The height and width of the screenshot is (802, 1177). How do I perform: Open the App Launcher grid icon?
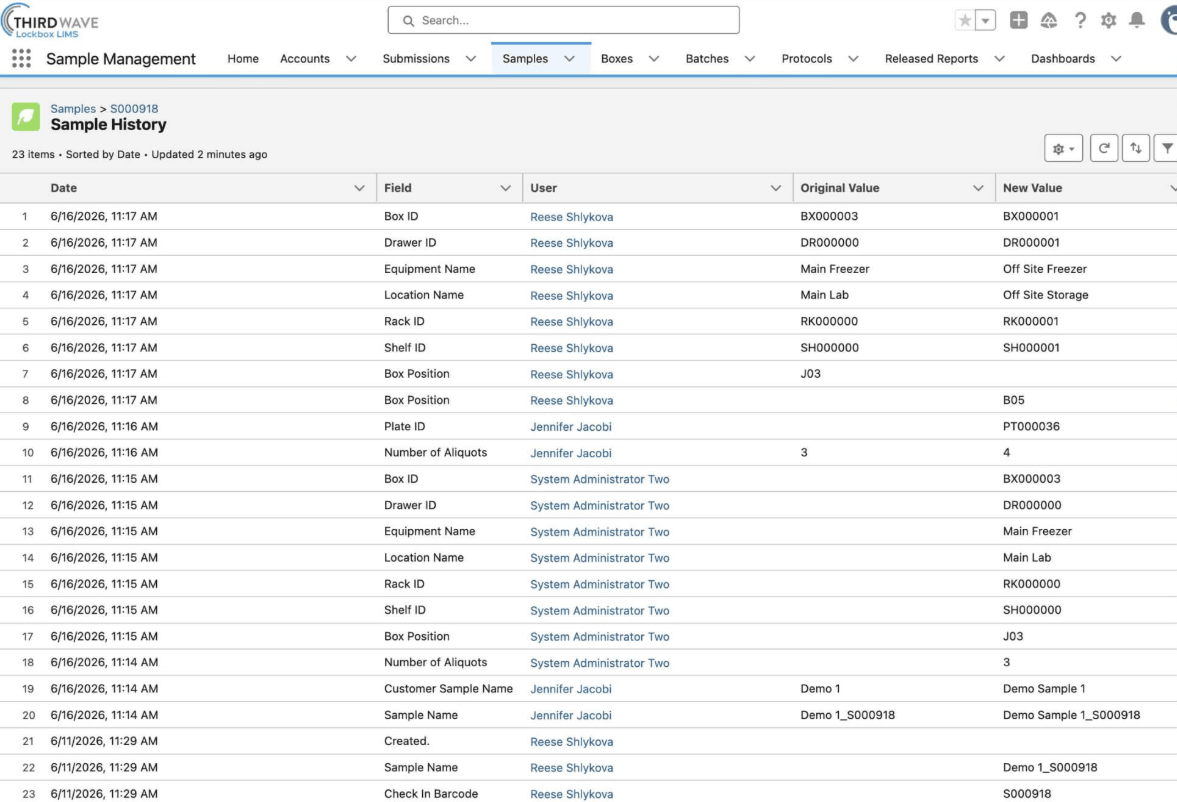(21, 59)
